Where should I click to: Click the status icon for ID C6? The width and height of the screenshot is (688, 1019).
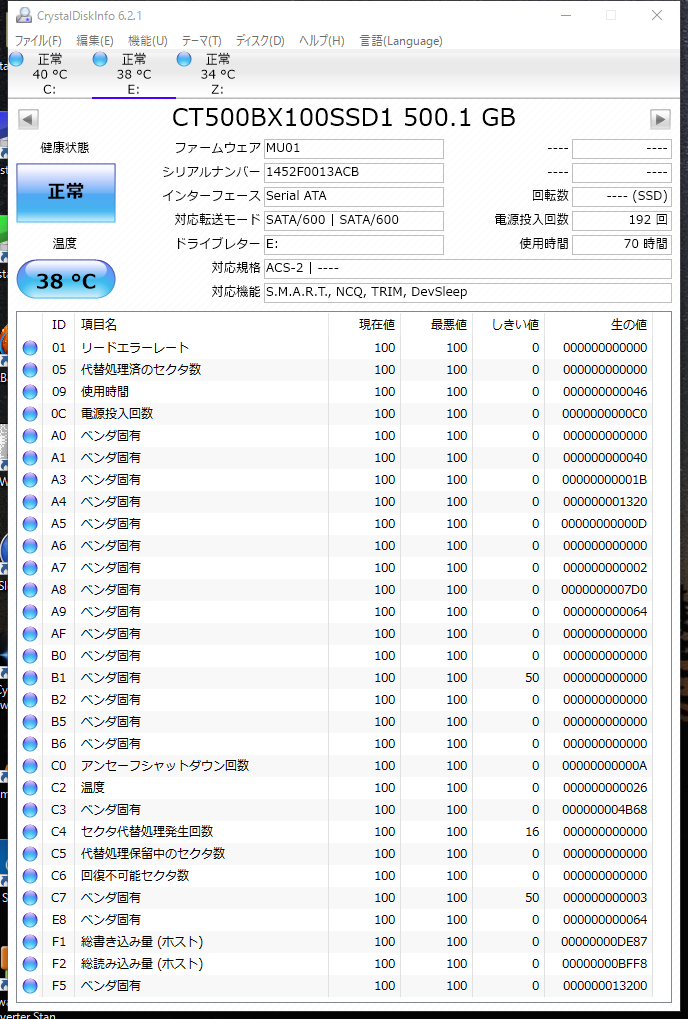point(30,876)
